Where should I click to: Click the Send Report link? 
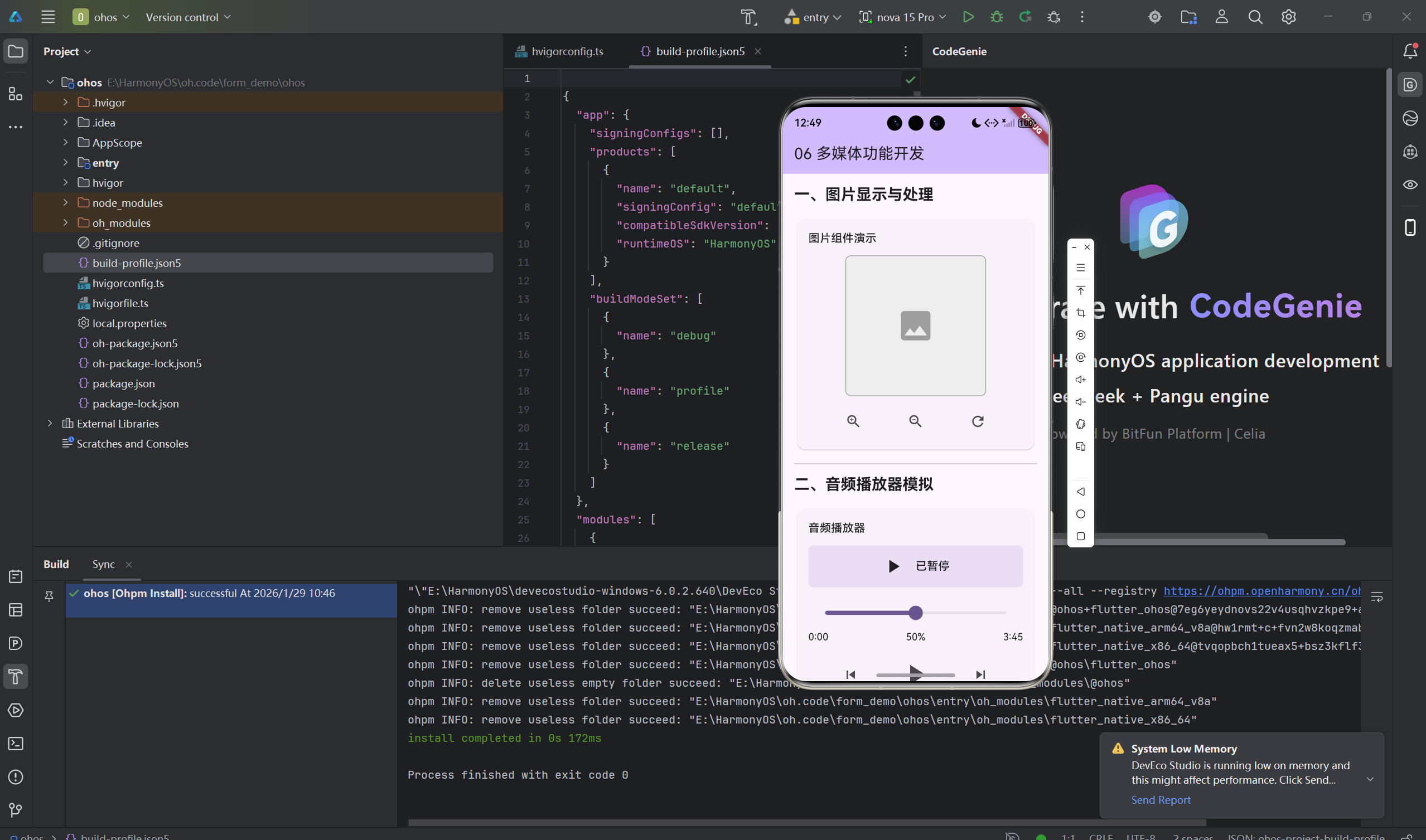click(x=1161, y=800)
